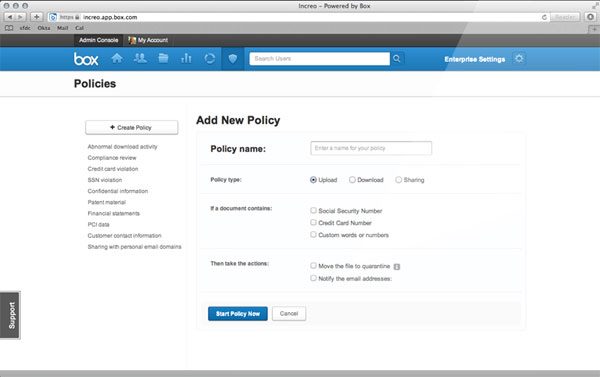The height and width of the screenshot is (377, 600).
Task: Enable Move the file to quarantine
Action: click(313, 266)
